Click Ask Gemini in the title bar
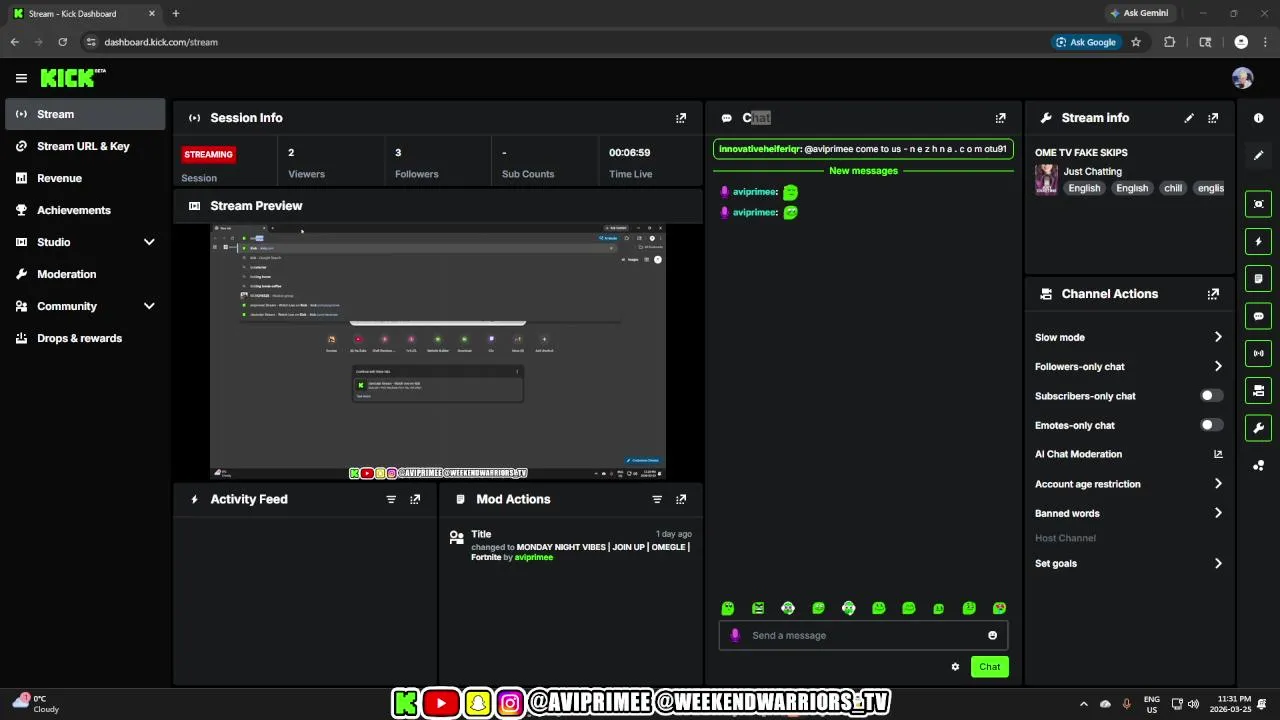The height and width of the screenshot is (720, 1280). click(x=1138, y=13)
